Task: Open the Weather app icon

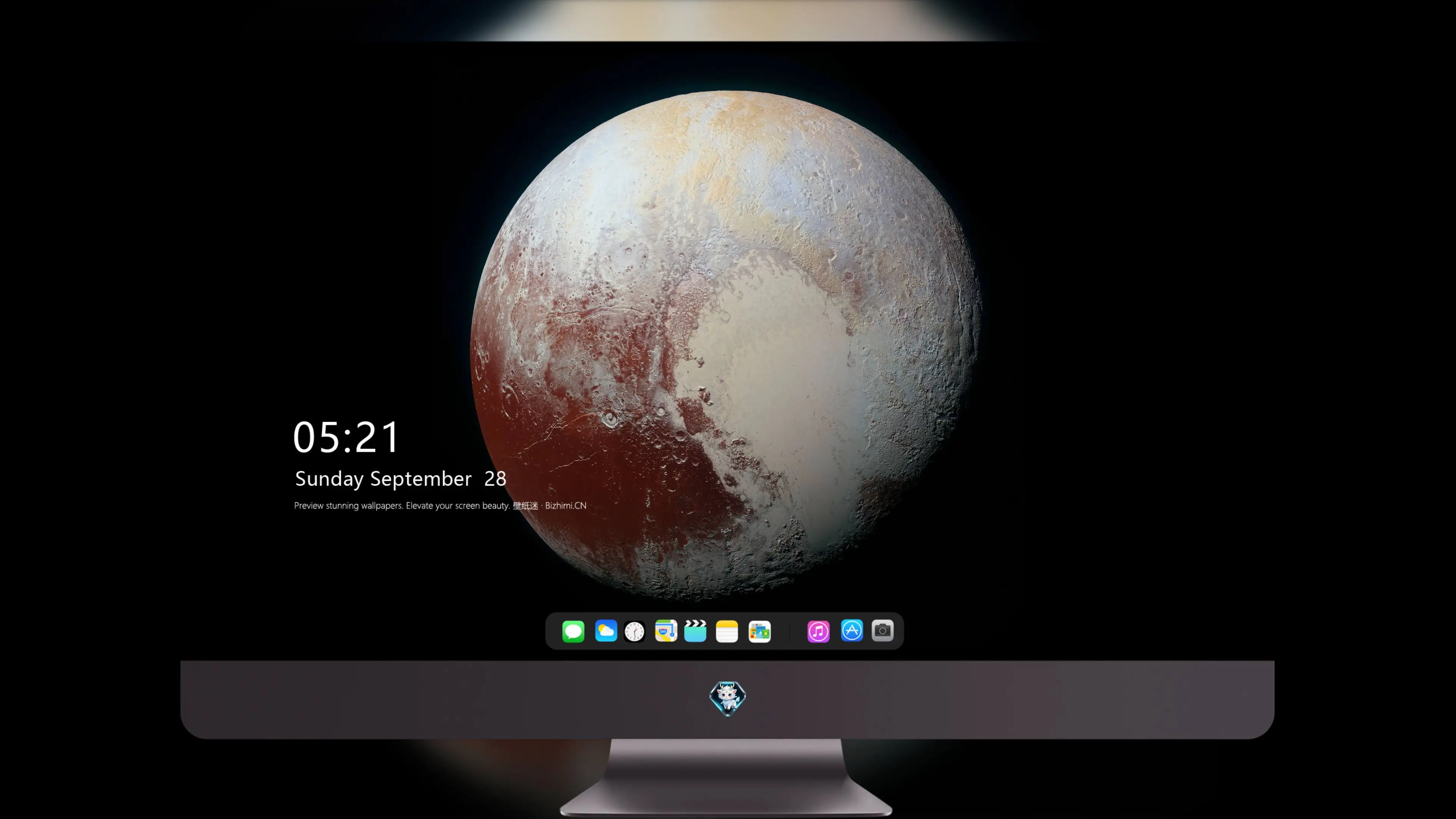Action: (x=606, y=631)
